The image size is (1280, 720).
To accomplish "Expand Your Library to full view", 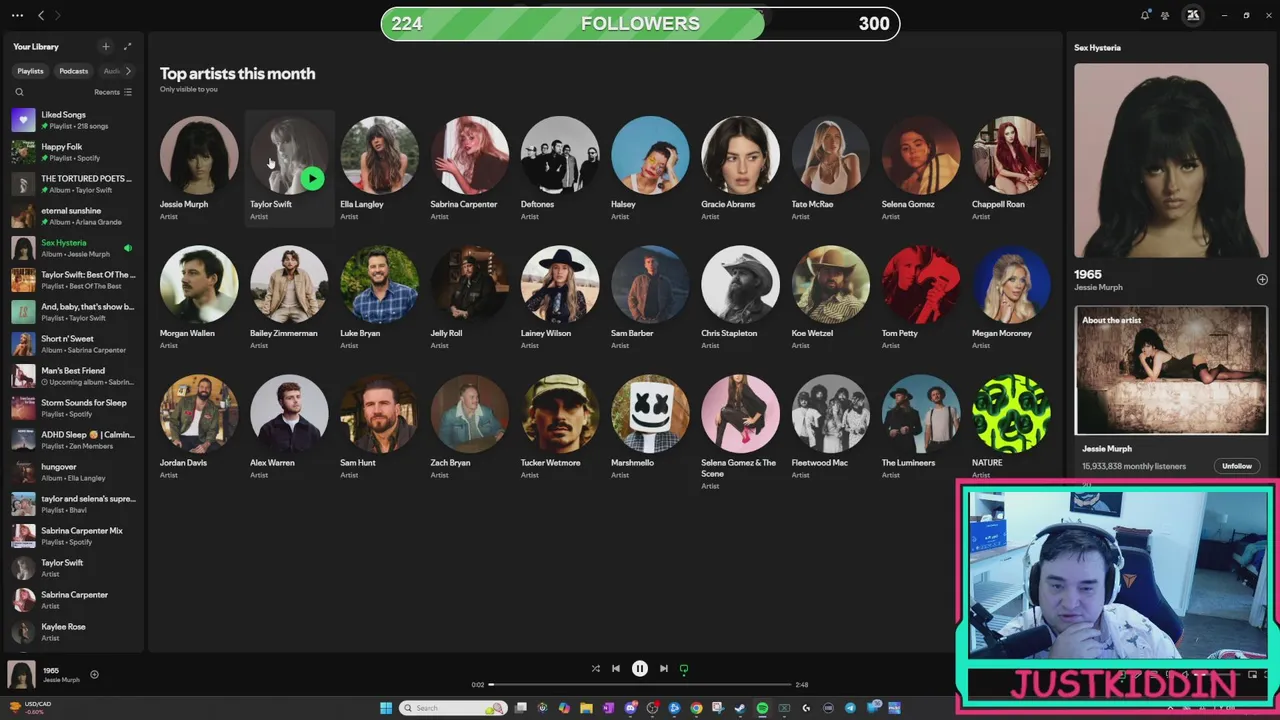I will click(x=127, y=46).
